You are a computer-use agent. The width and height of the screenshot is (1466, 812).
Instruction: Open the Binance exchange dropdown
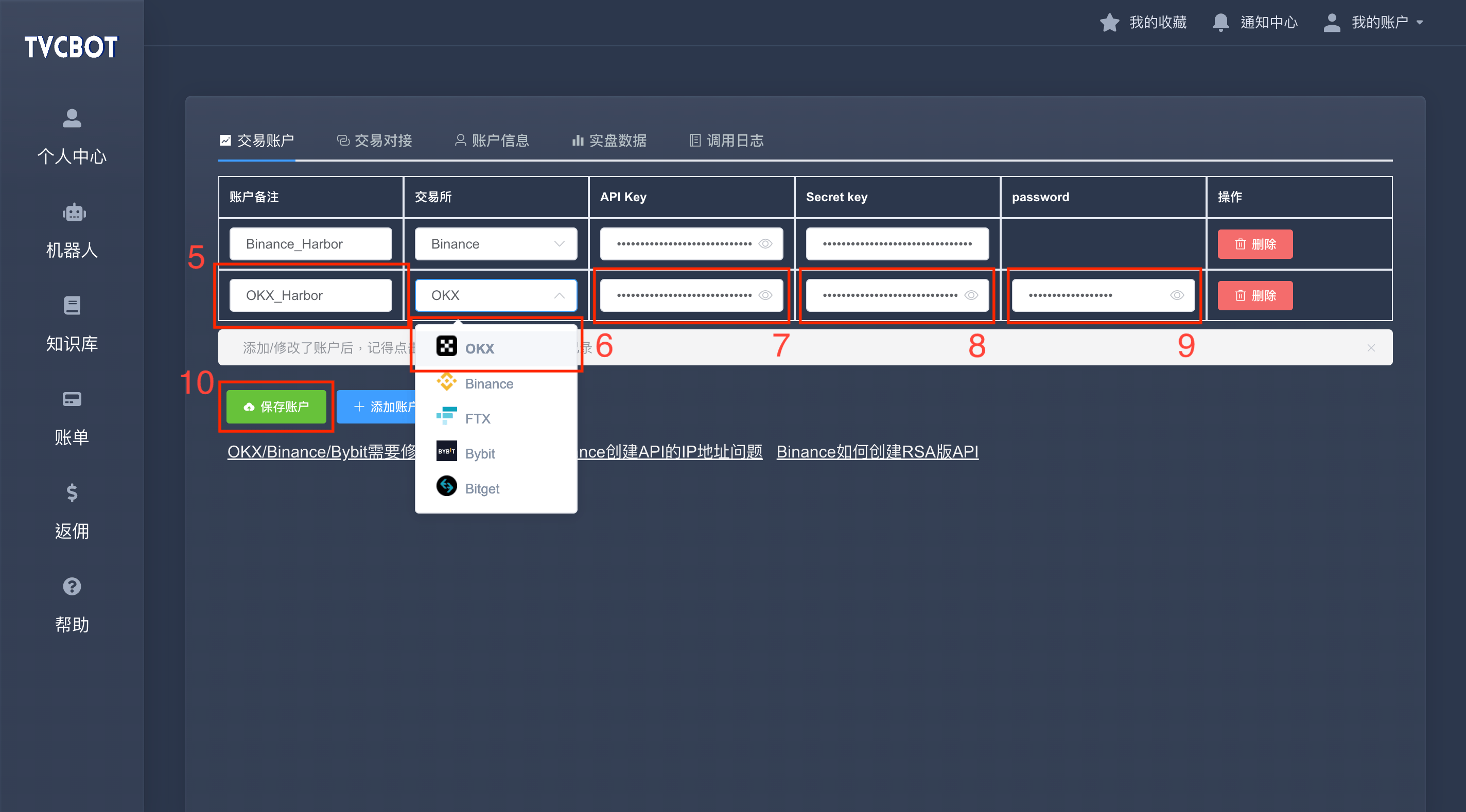tap(496, 244)
